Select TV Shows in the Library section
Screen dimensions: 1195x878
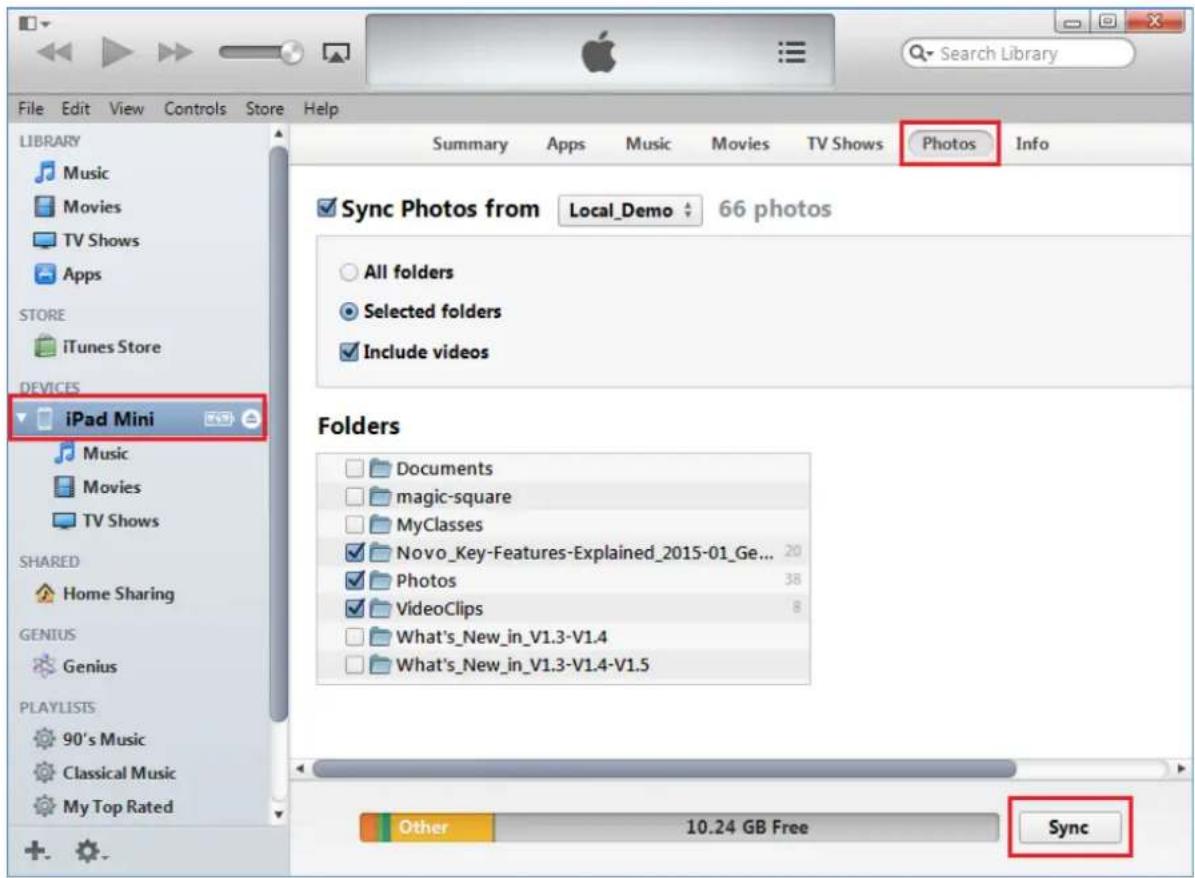click(x=86, y=240)
